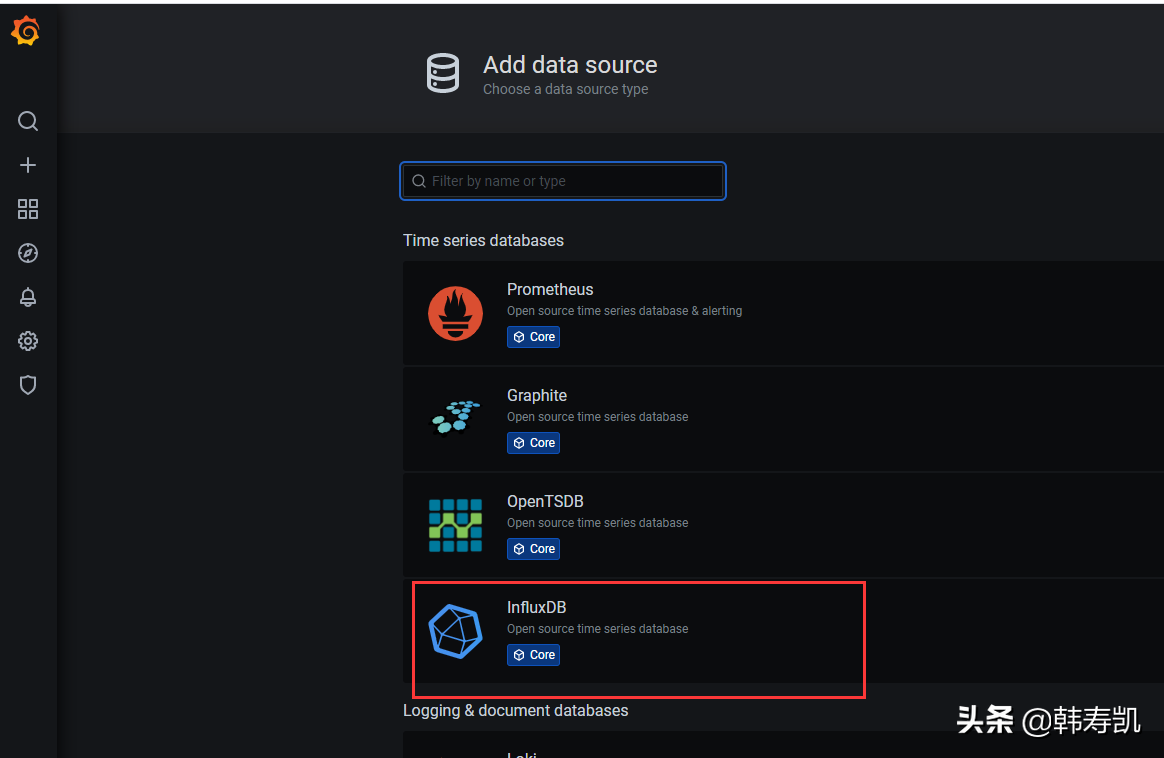Click the Graphite logo icon

[455, 419]
